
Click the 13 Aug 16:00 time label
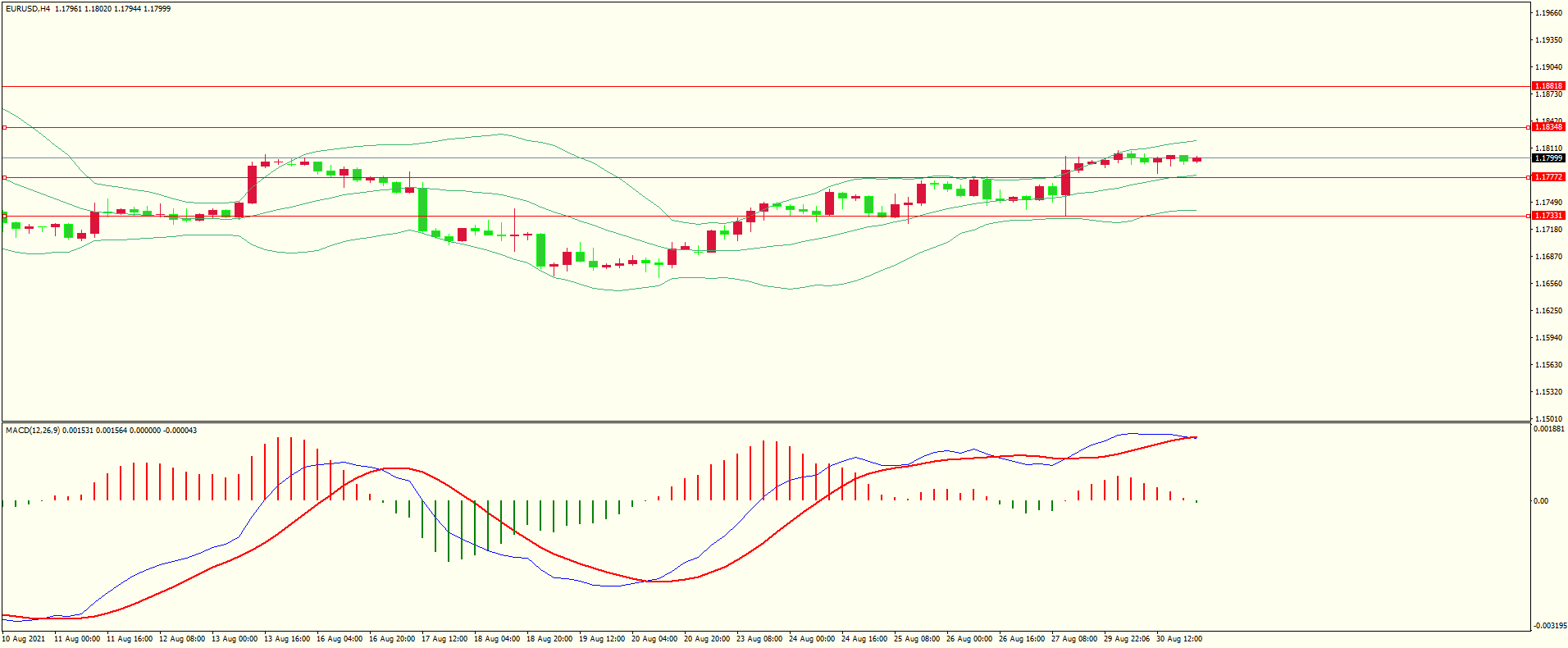tap(287, 639)
